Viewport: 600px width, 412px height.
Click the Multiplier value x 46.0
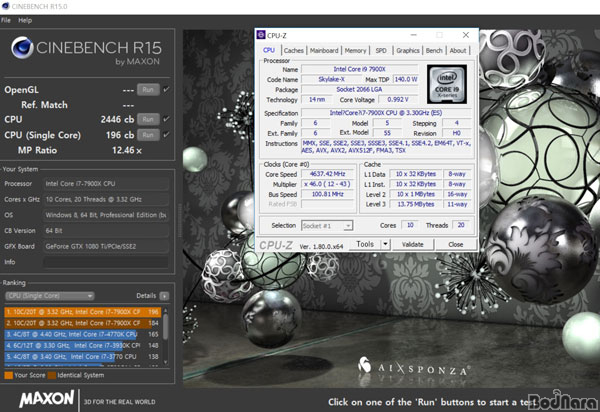(328, 184)
